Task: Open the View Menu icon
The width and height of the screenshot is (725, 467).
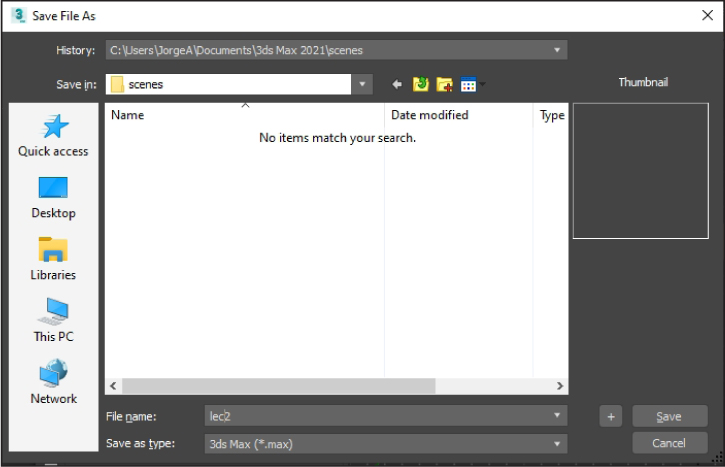Action: coord(470,85)
